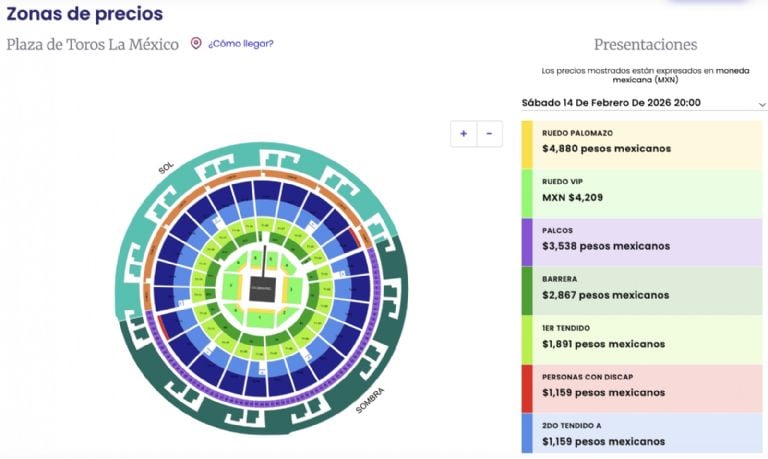The height and width of the screenshot is (459, 768).
Task: Zoom in the seat map with plus
Action: 464,133
